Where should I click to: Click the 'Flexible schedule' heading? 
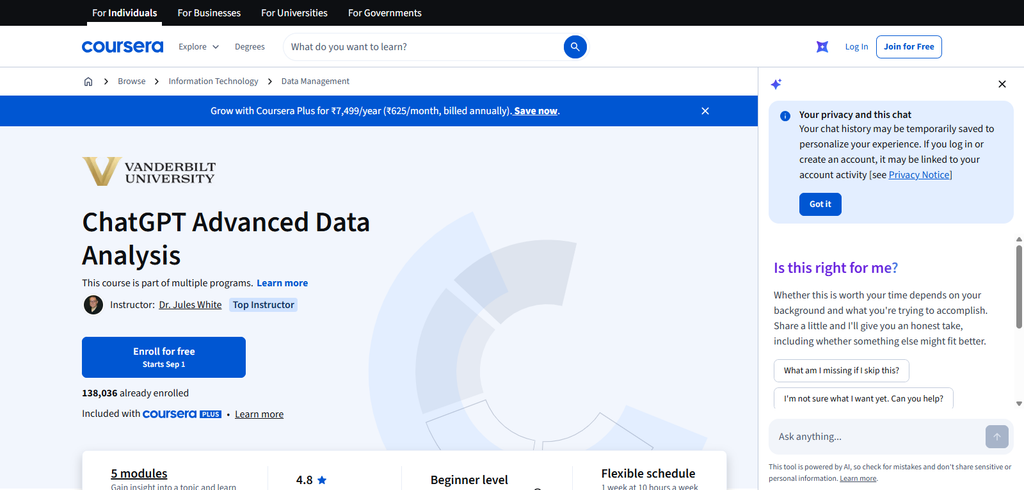648,473
